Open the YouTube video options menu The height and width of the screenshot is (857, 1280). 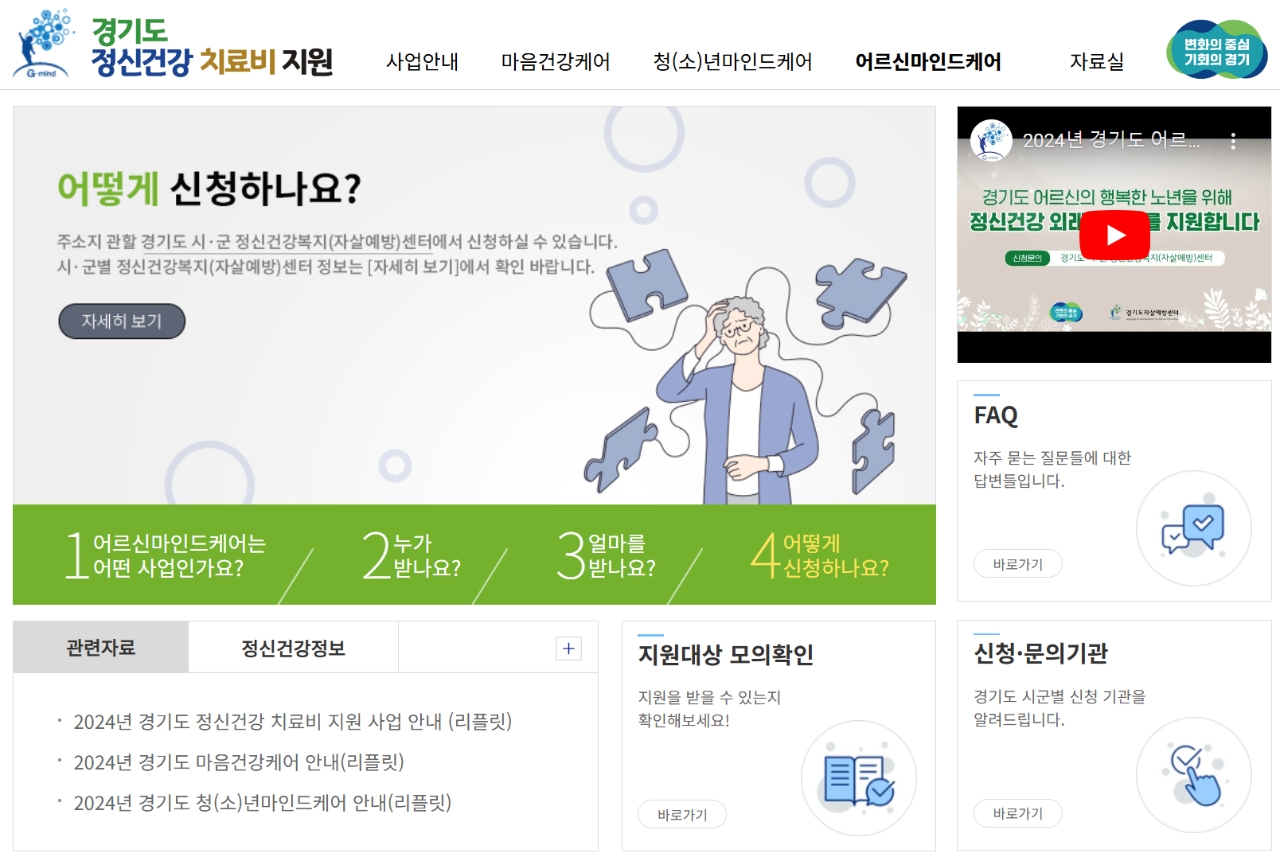tap(1233, 140)
